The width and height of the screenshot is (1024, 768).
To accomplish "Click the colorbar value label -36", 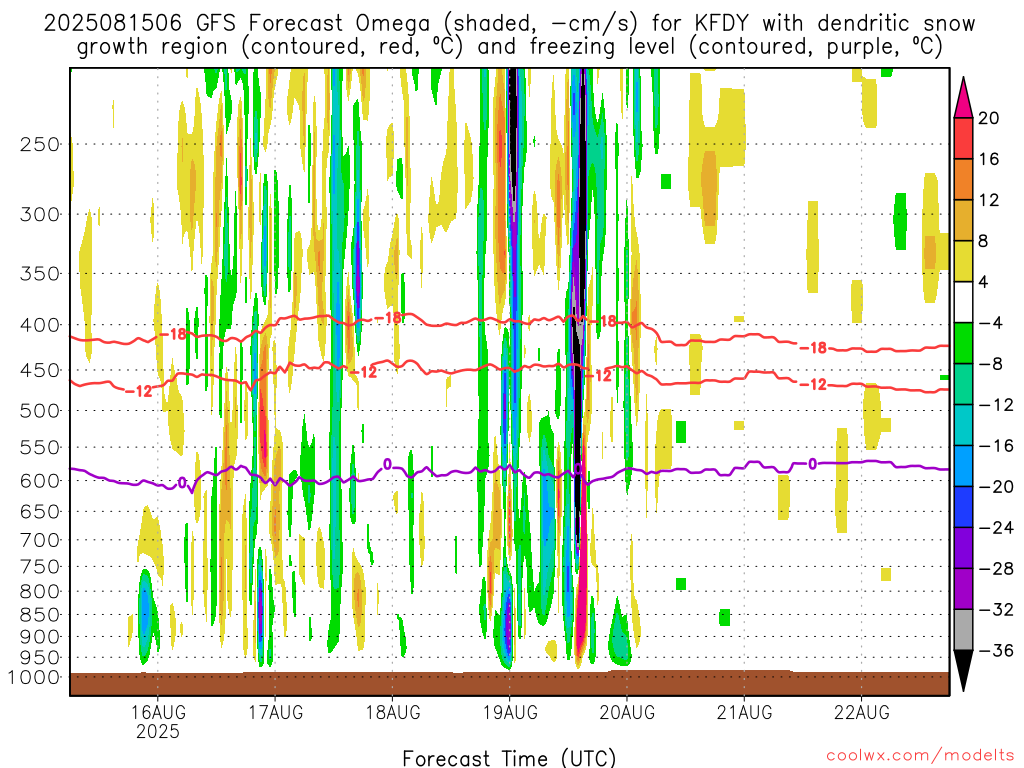I will point(996,650).
